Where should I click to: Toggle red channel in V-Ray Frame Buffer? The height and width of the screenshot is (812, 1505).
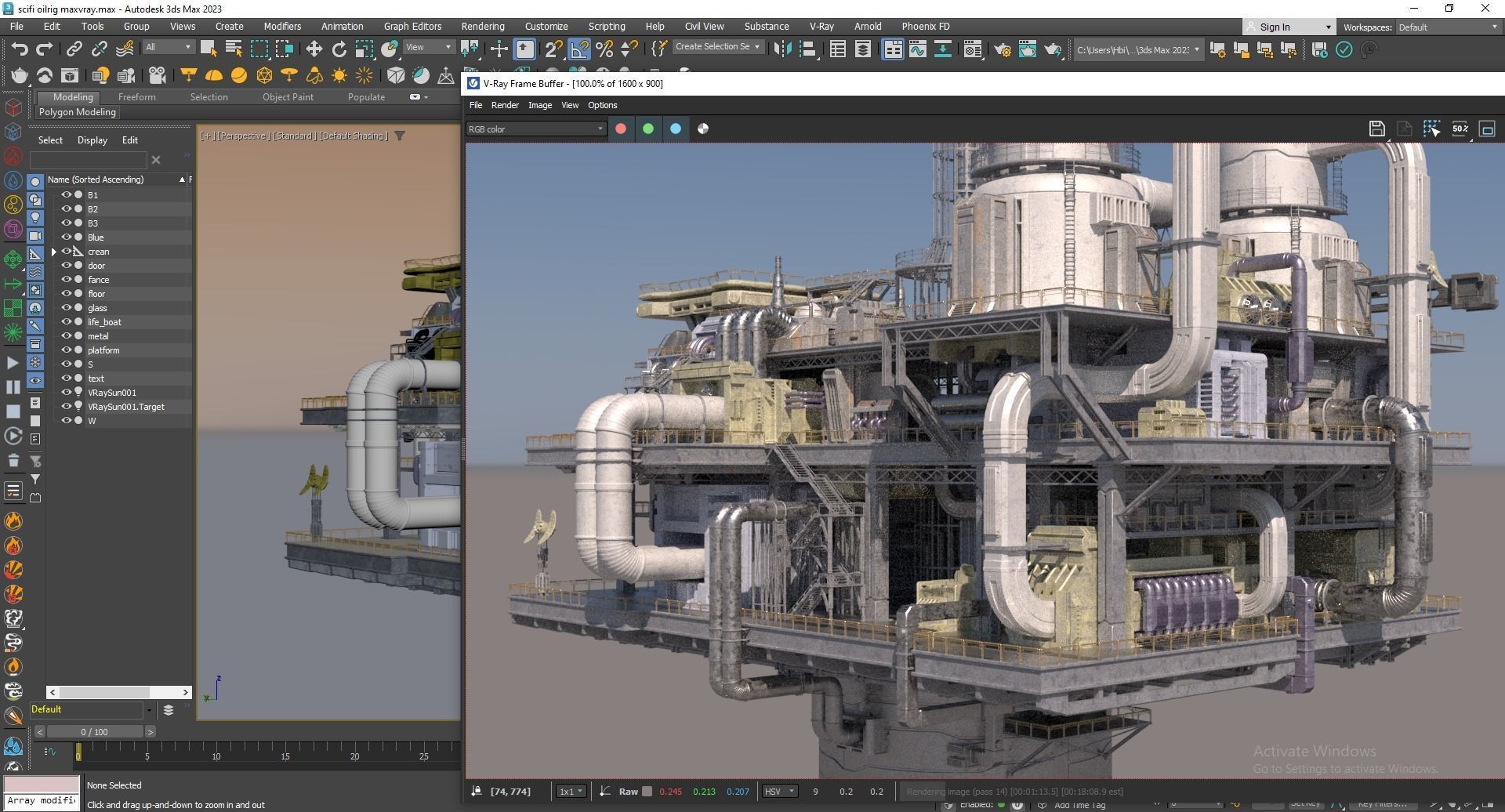click(621, 129)
